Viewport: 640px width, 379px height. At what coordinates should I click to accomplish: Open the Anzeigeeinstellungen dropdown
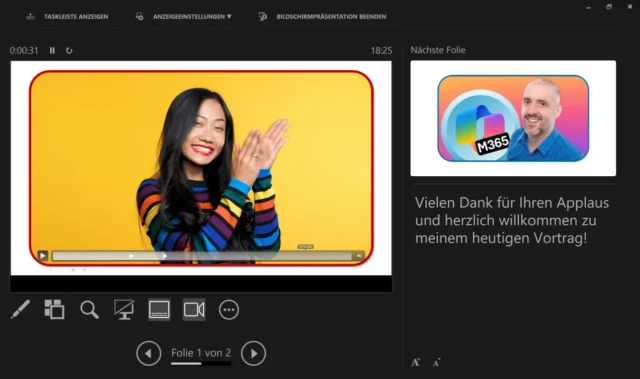tap(192, 17)
